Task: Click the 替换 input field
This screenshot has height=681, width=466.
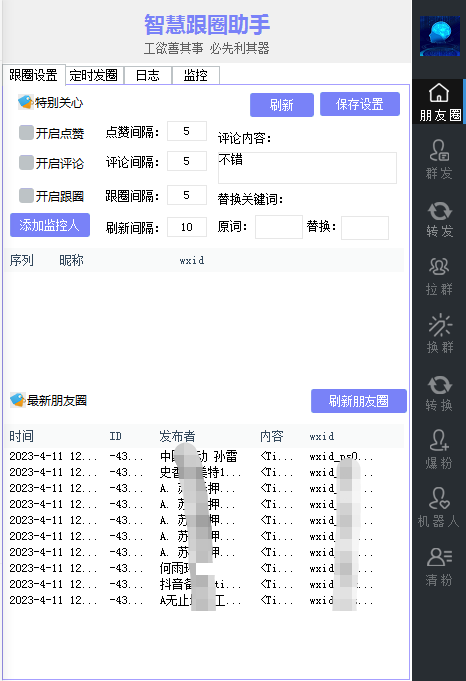Action: (x=365, y=228)
